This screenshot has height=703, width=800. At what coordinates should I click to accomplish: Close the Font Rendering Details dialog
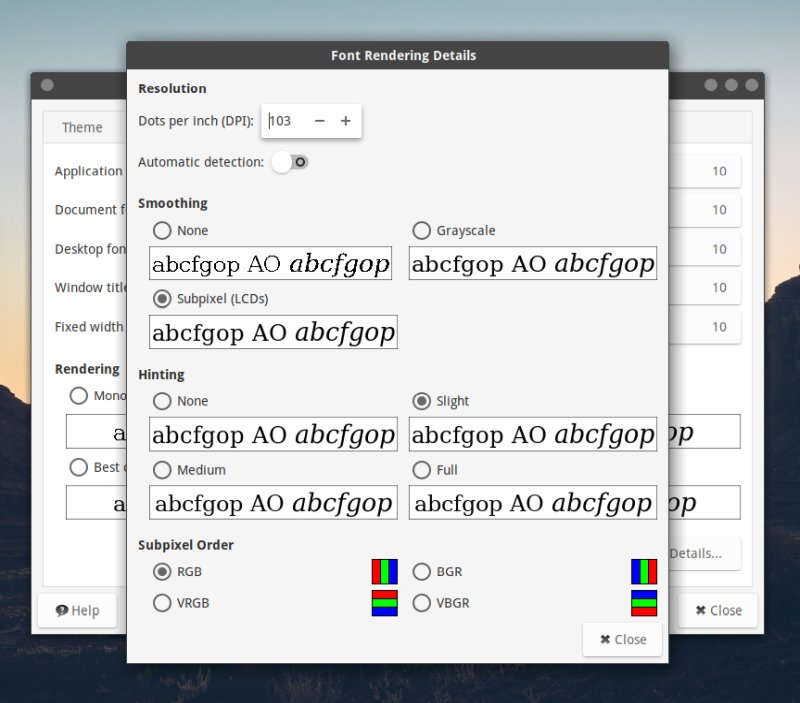click(622, 640)
